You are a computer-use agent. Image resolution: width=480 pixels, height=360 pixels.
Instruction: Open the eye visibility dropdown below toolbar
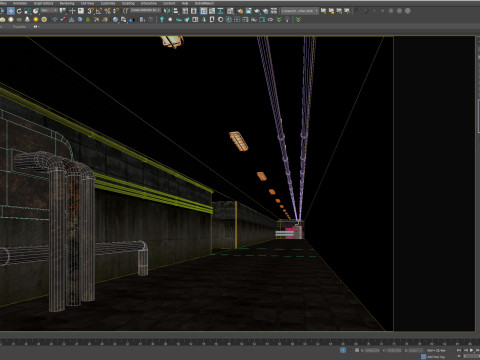coord(36,27)
